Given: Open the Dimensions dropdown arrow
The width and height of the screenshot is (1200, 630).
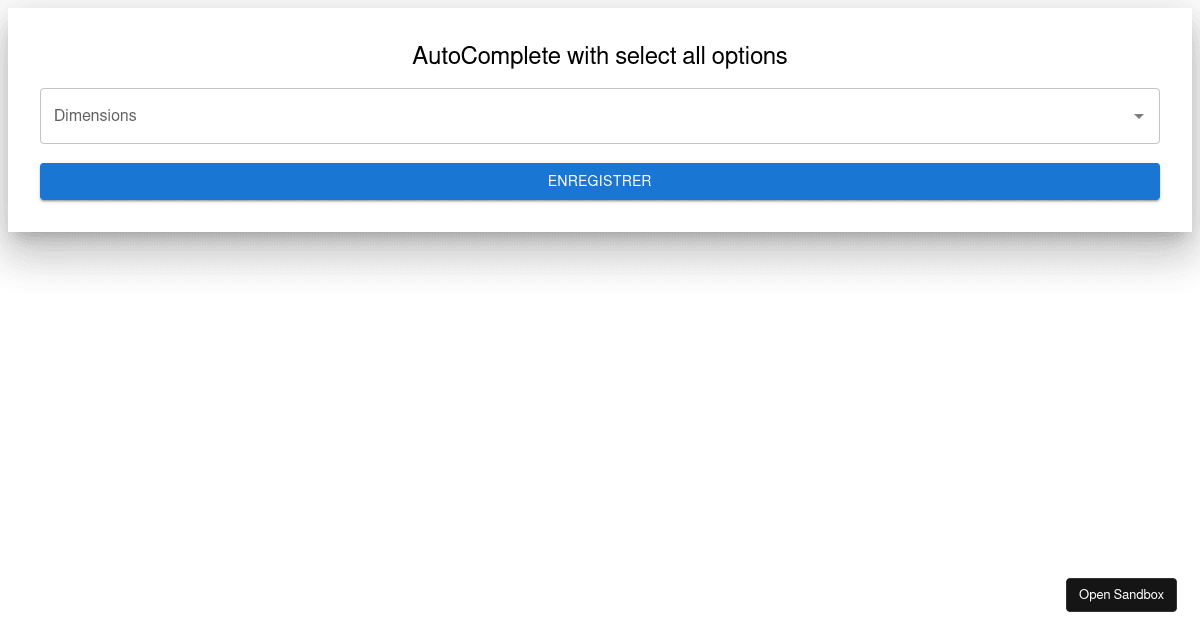Looking at the screenshot, I should pyautogui.click(x=1138, y=116).
